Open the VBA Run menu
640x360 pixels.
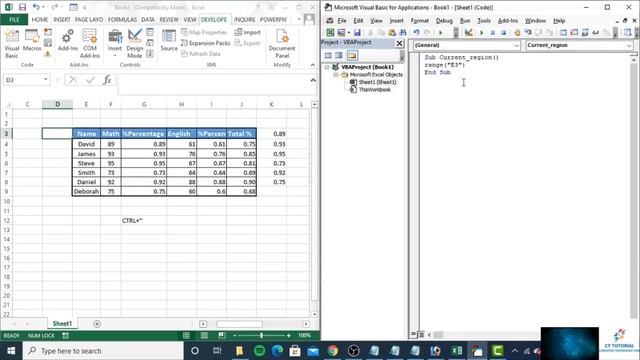[x=465, y=20]
